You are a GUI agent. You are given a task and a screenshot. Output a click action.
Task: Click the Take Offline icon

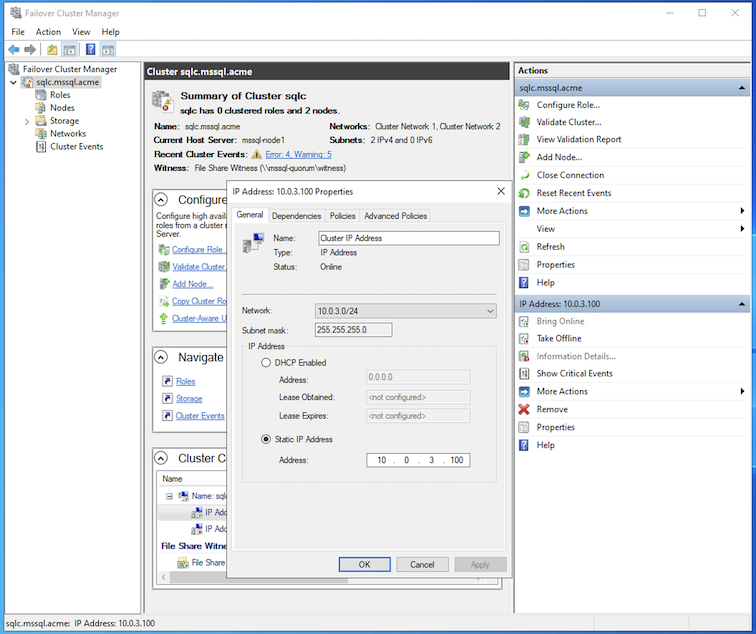(x=524, y=338)
